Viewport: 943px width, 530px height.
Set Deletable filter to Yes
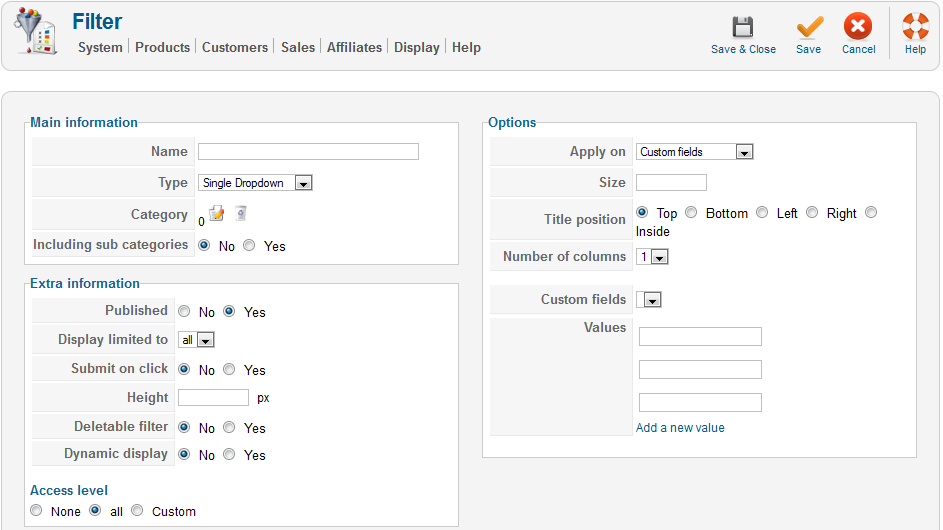(x=229, y=427)
